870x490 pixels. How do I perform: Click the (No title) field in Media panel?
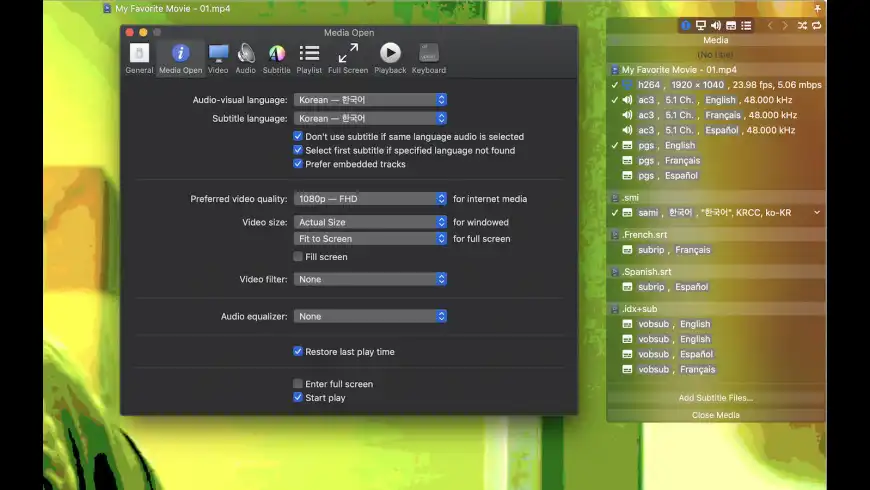716,55
